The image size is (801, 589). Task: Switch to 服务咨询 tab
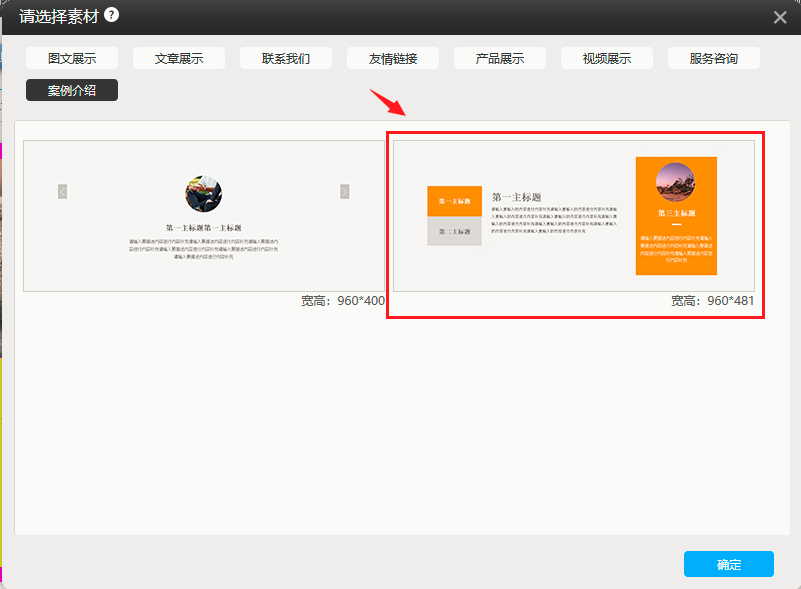click(x=714, y=58)
